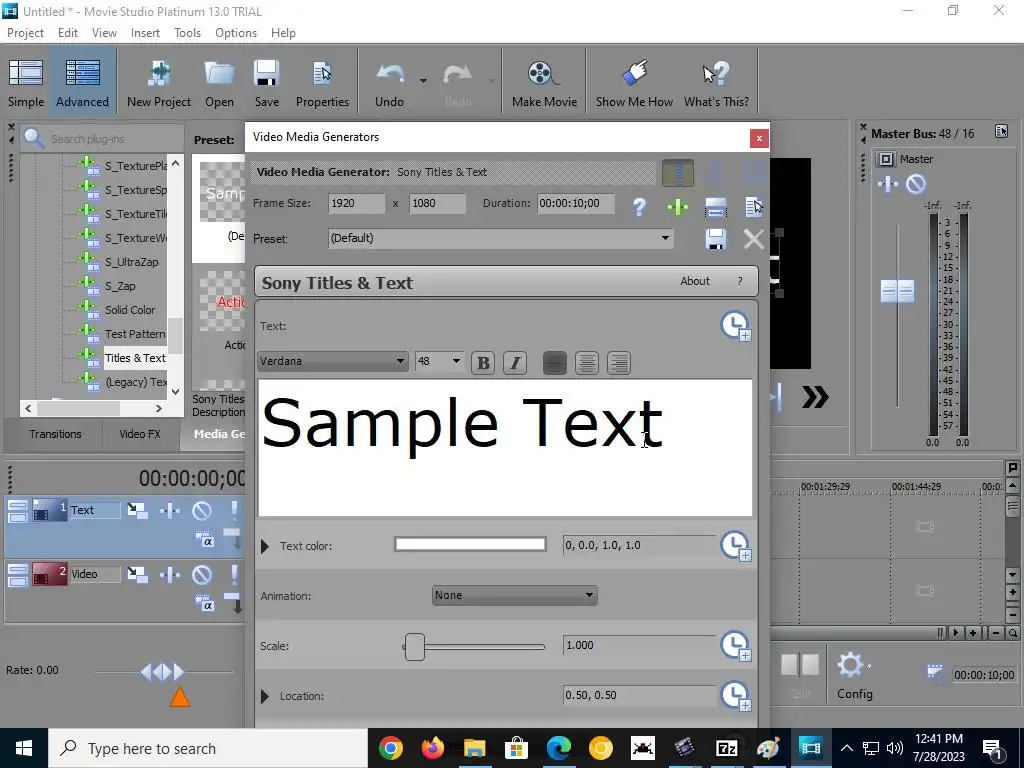Click the white Text color swatch

(x=470, y=544)
